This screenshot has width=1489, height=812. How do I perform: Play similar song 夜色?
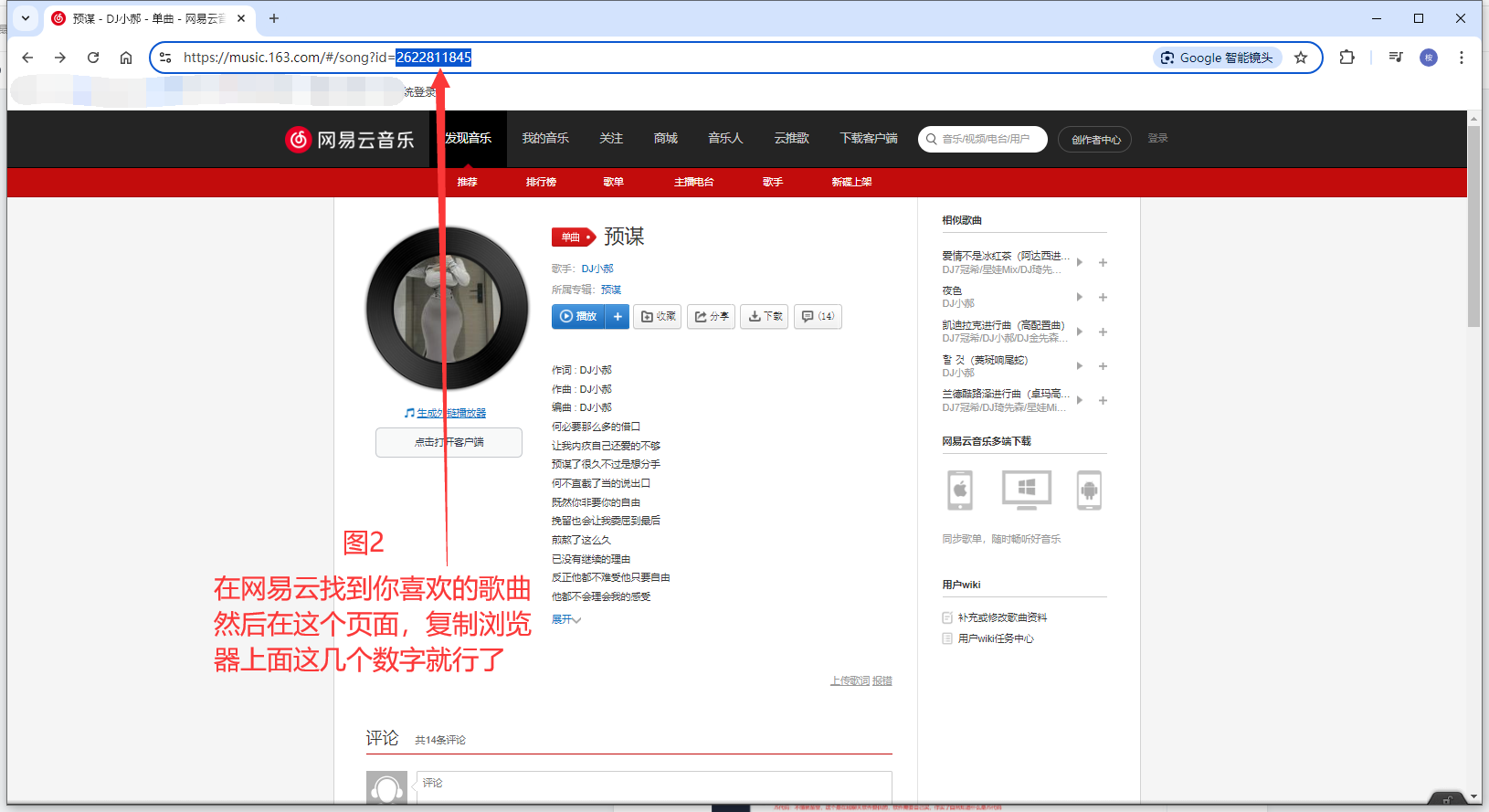tap(1080, 297)
